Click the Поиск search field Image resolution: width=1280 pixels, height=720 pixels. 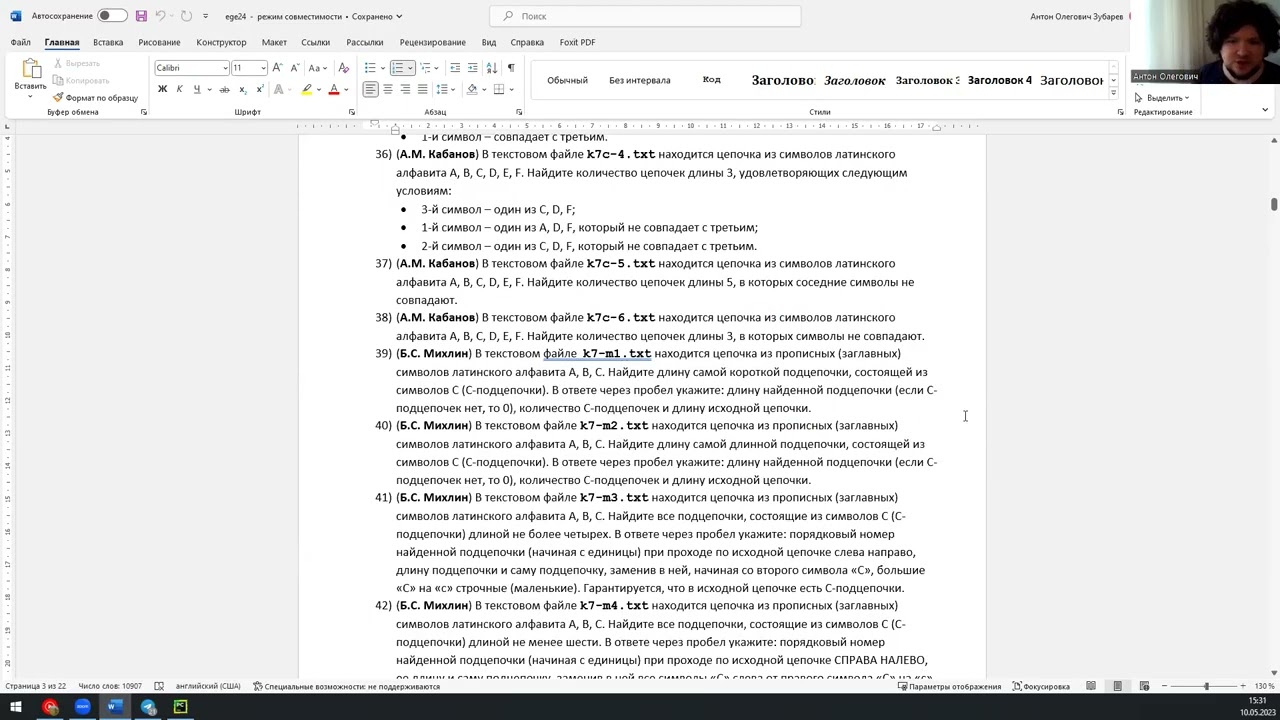(x=645, y=16)
